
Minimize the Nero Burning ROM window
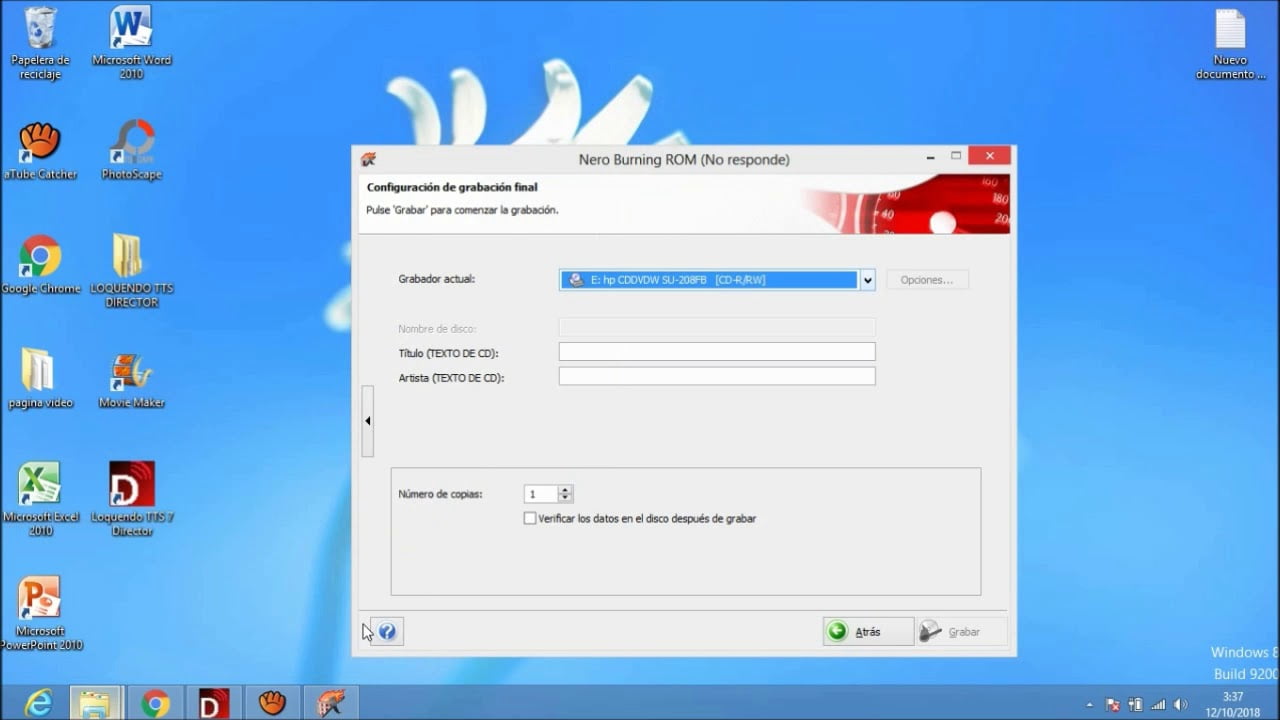point(932,156)
